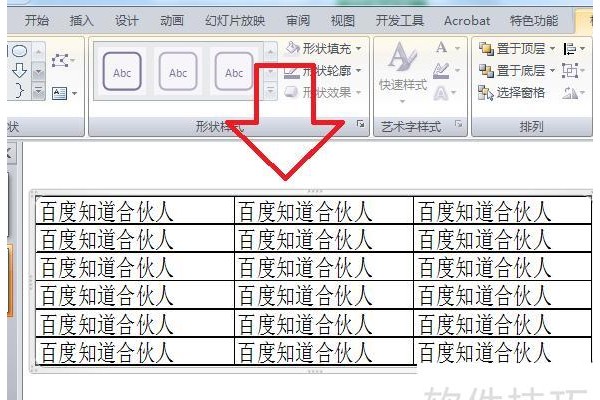Expand the text box dropdown arrow
The image size is (600, 400).
(x=74, y=93)
